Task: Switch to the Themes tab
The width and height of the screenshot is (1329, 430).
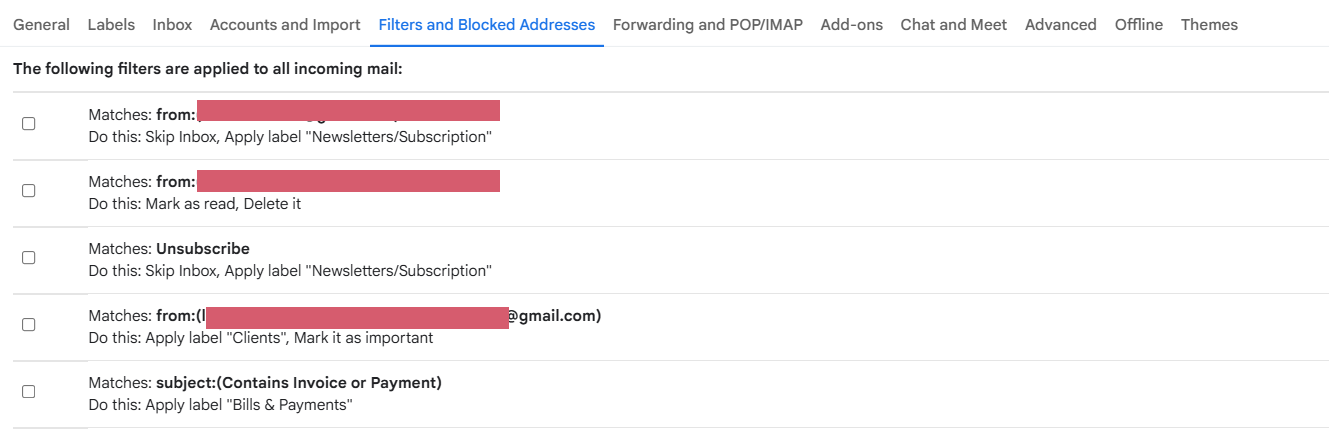Action: point(1209,25)
